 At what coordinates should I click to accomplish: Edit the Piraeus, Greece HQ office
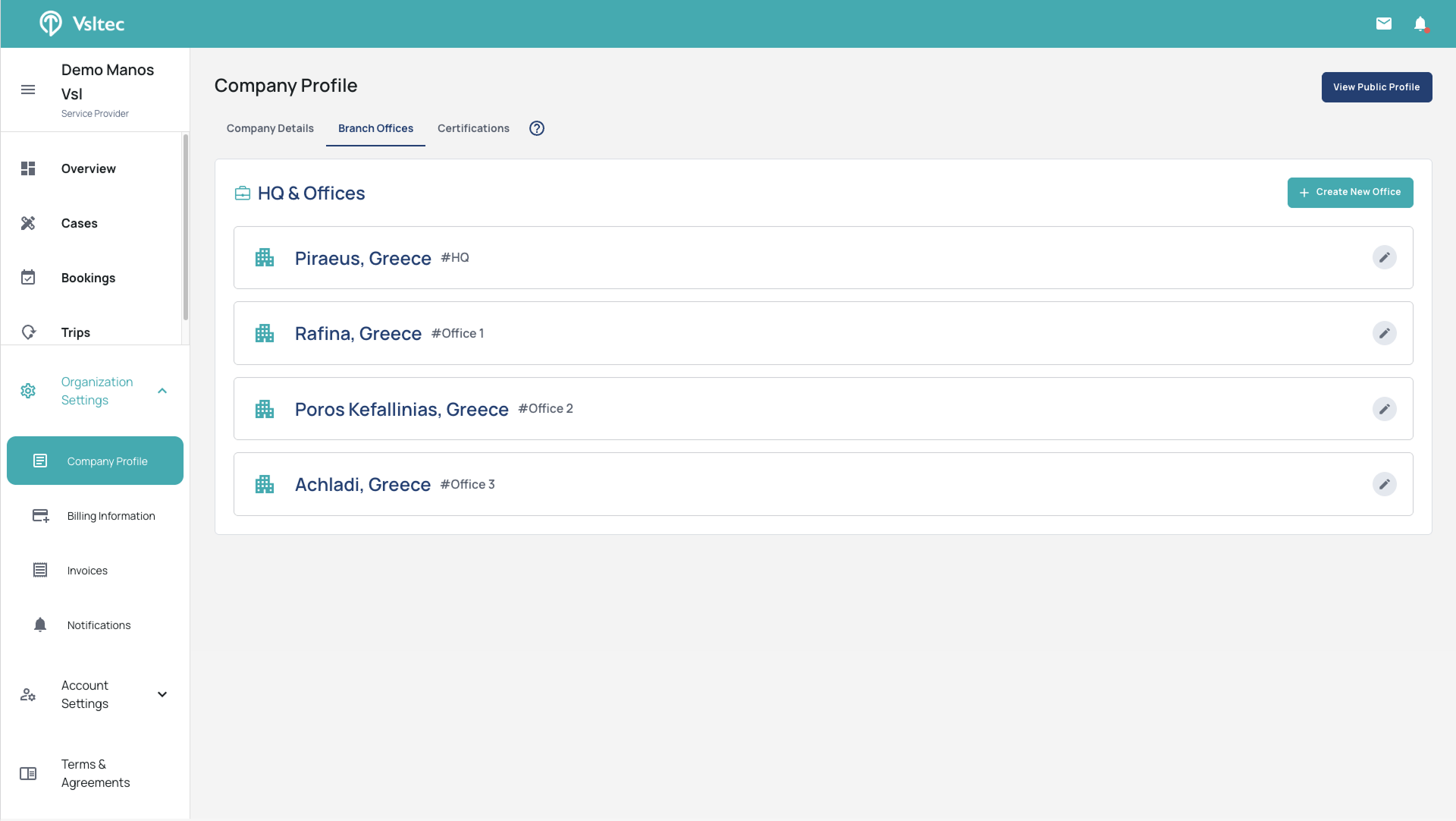coord(1384,258)
